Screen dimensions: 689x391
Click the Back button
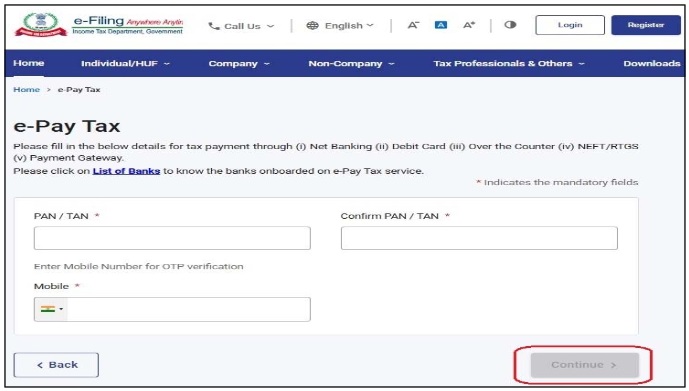56,365
